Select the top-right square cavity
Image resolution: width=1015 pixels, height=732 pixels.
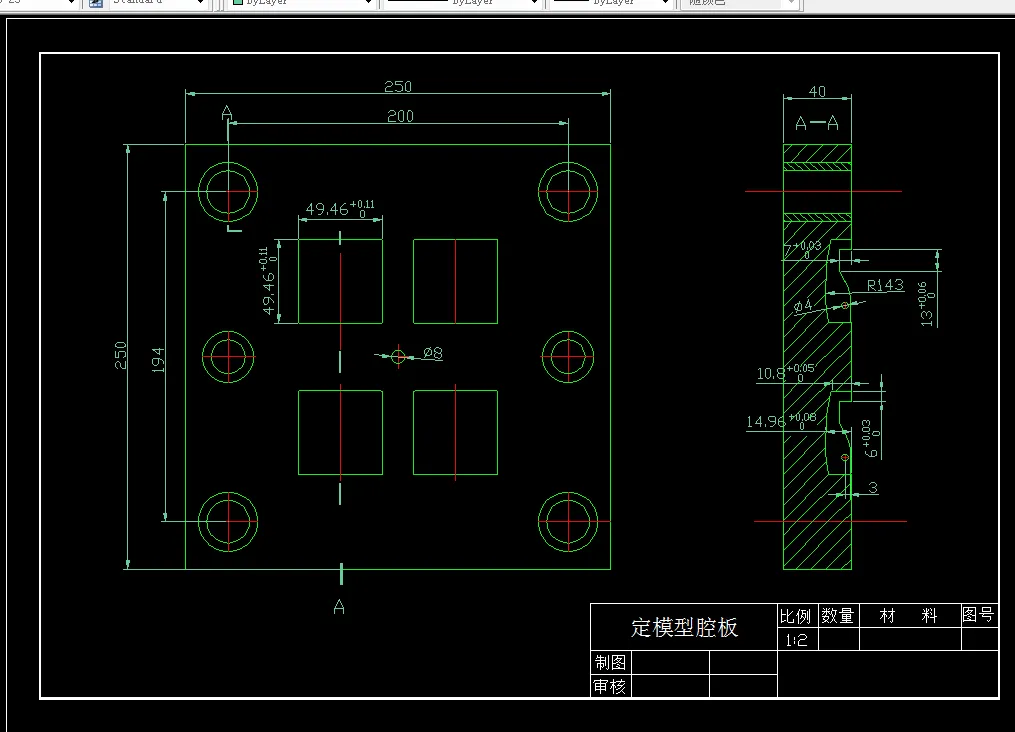[455, 282]
